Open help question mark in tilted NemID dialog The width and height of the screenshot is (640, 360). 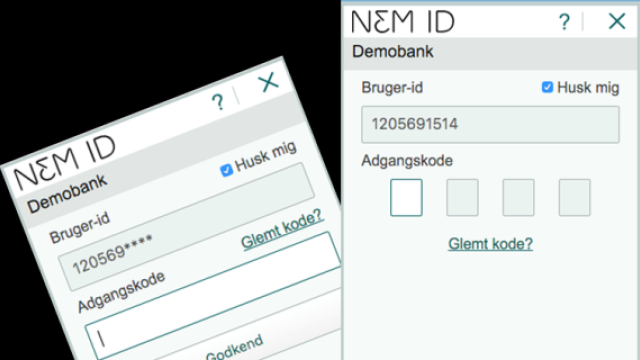tap(218, 102)
